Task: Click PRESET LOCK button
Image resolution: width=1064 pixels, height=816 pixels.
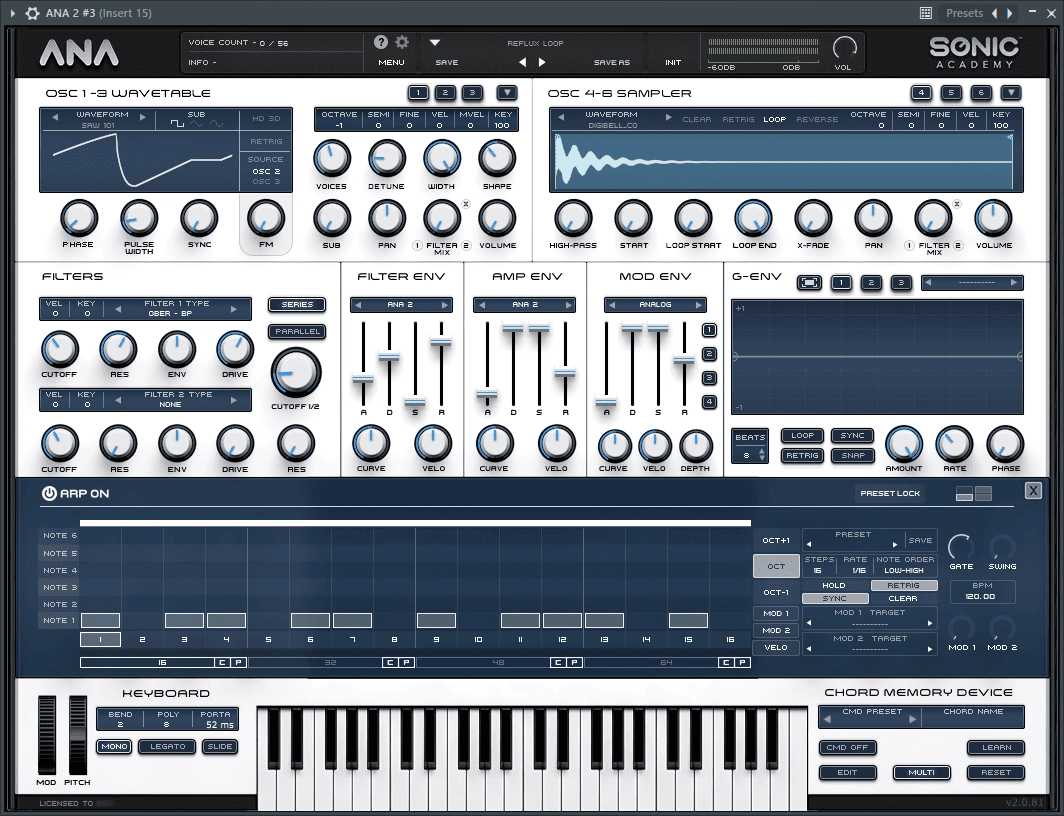Action: click(890, 493)
